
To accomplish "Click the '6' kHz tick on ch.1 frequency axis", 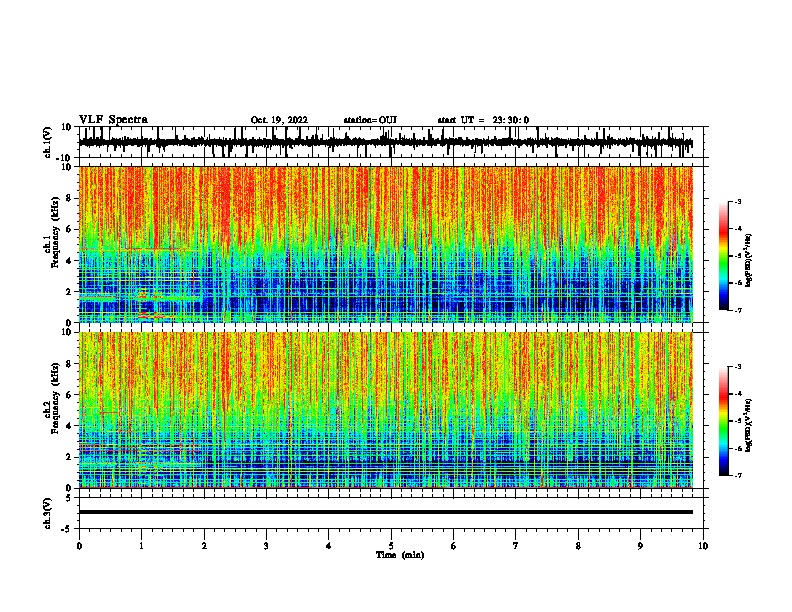I will tap(70, 229).
